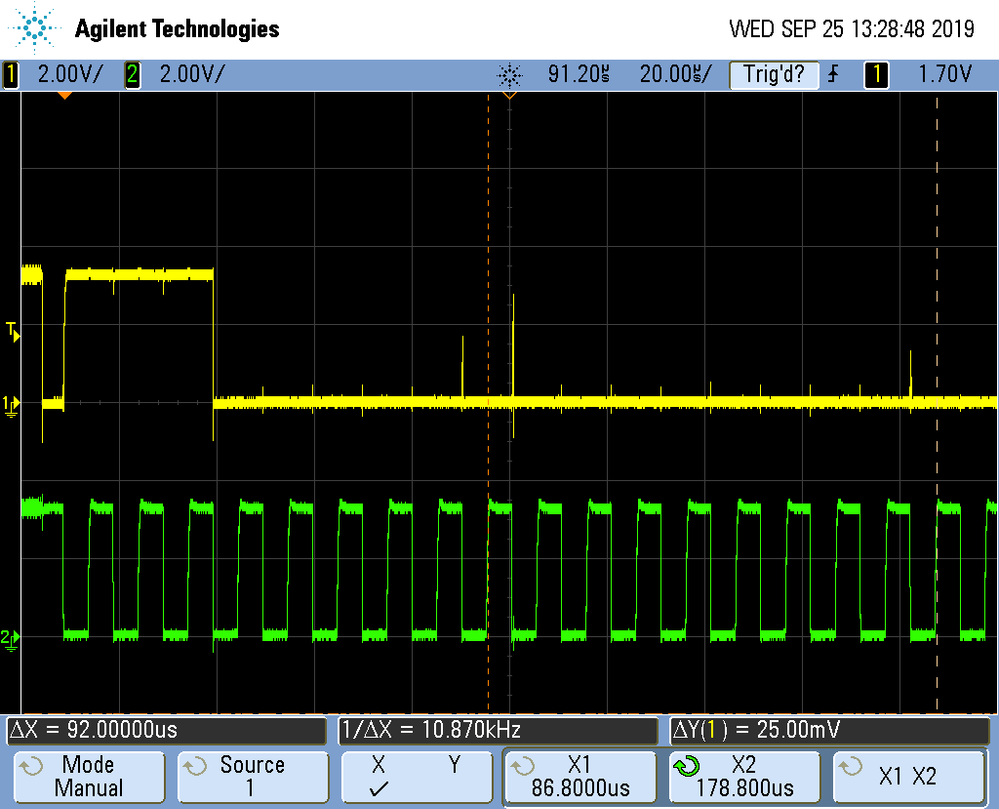Click the date and time stamp
The image size is (999, 809).
[x=852, y=29]
